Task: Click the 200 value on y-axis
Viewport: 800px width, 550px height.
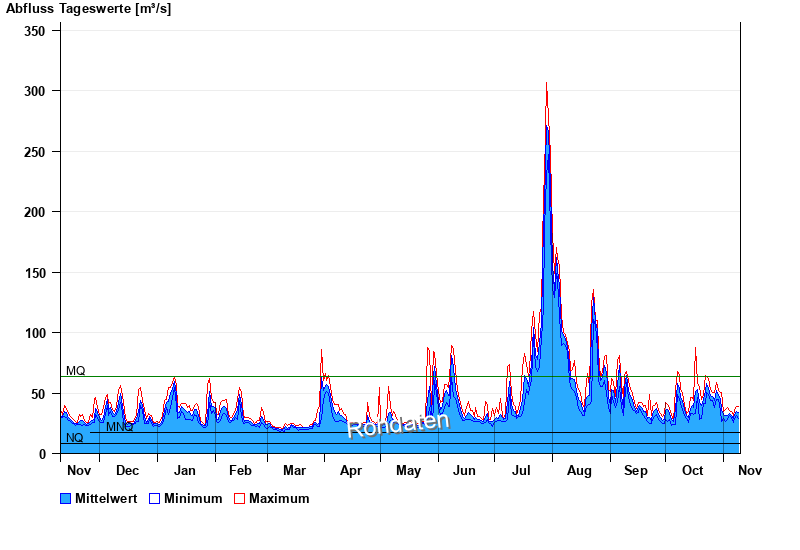Action: [x=35, y=212]
